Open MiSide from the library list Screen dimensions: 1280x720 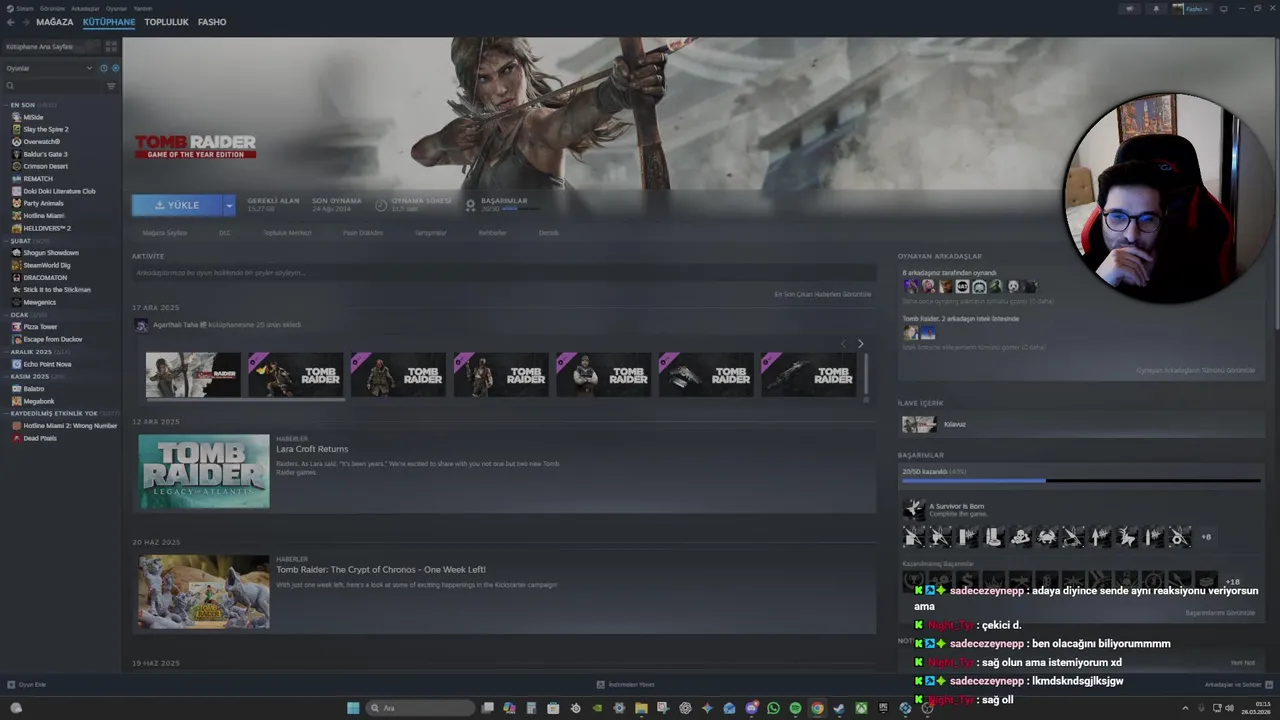pyautogui.click(x=34, y=117)
